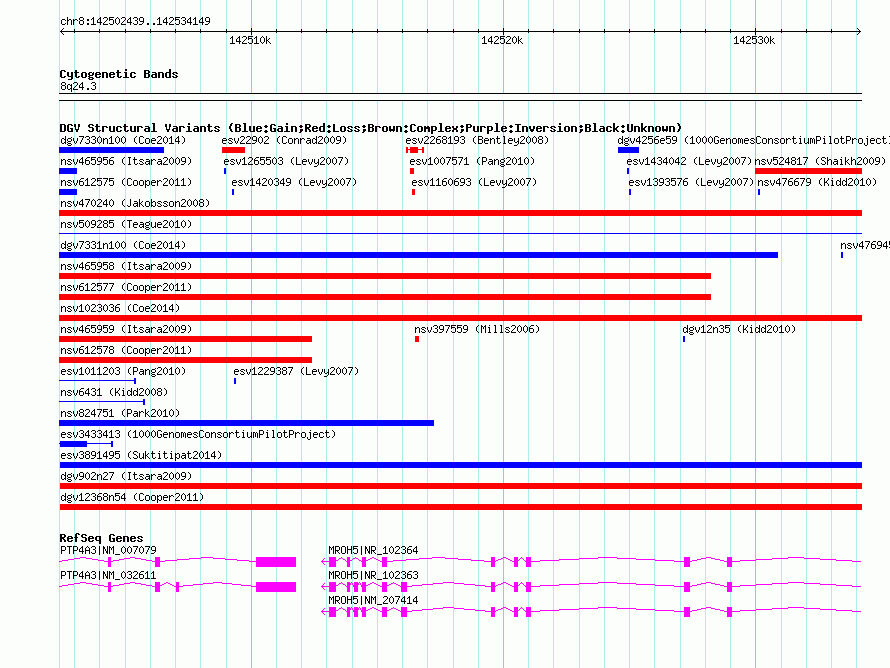The width and height of the screenshot is (890, 668).
Task: Open esv2268193 (Bentley2008) variant label
Action: pyautogui.click(x=477, y=140)
